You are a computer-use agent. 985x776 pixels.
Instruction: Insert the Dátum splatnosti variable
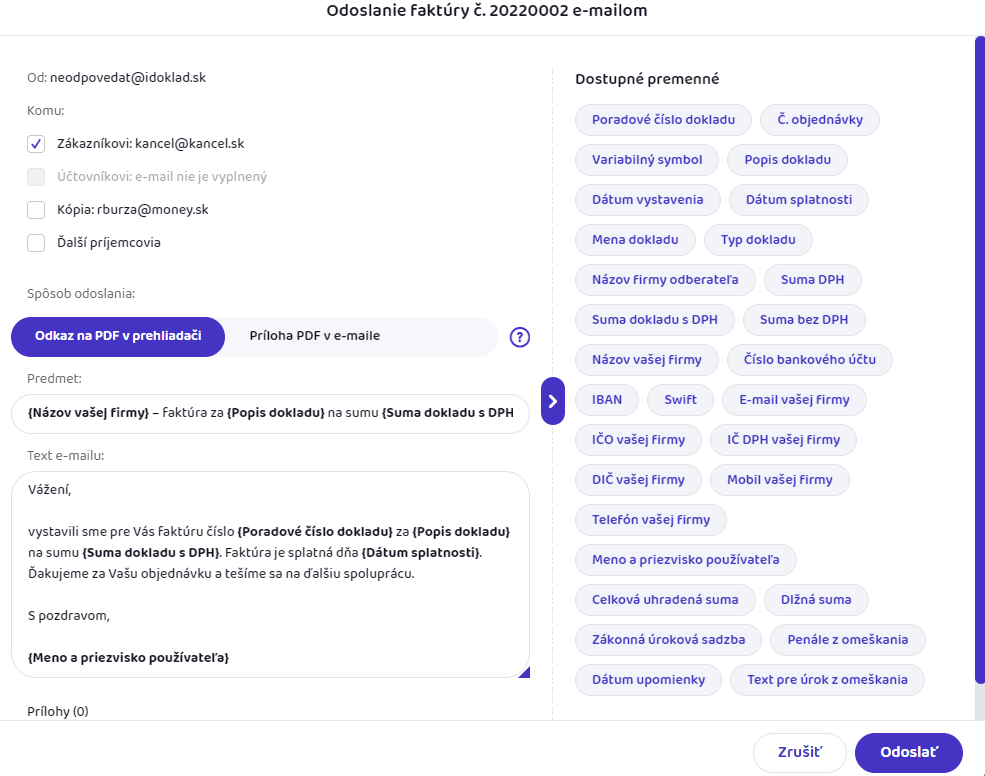pos(799,200)
